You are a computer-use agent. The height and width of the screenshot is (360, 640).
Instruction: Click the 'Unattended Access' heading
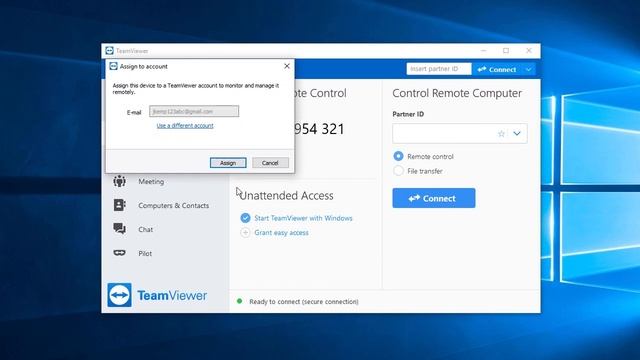coord(286,196)
